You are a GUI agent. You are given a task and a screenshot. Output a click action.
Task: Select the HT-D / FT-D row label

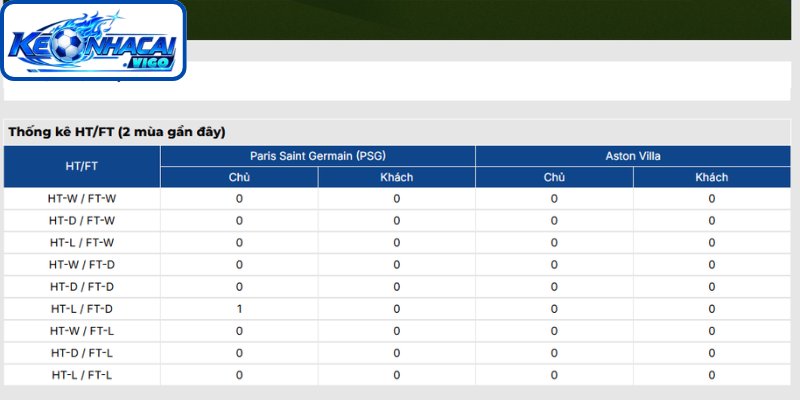tap(82, 287)
